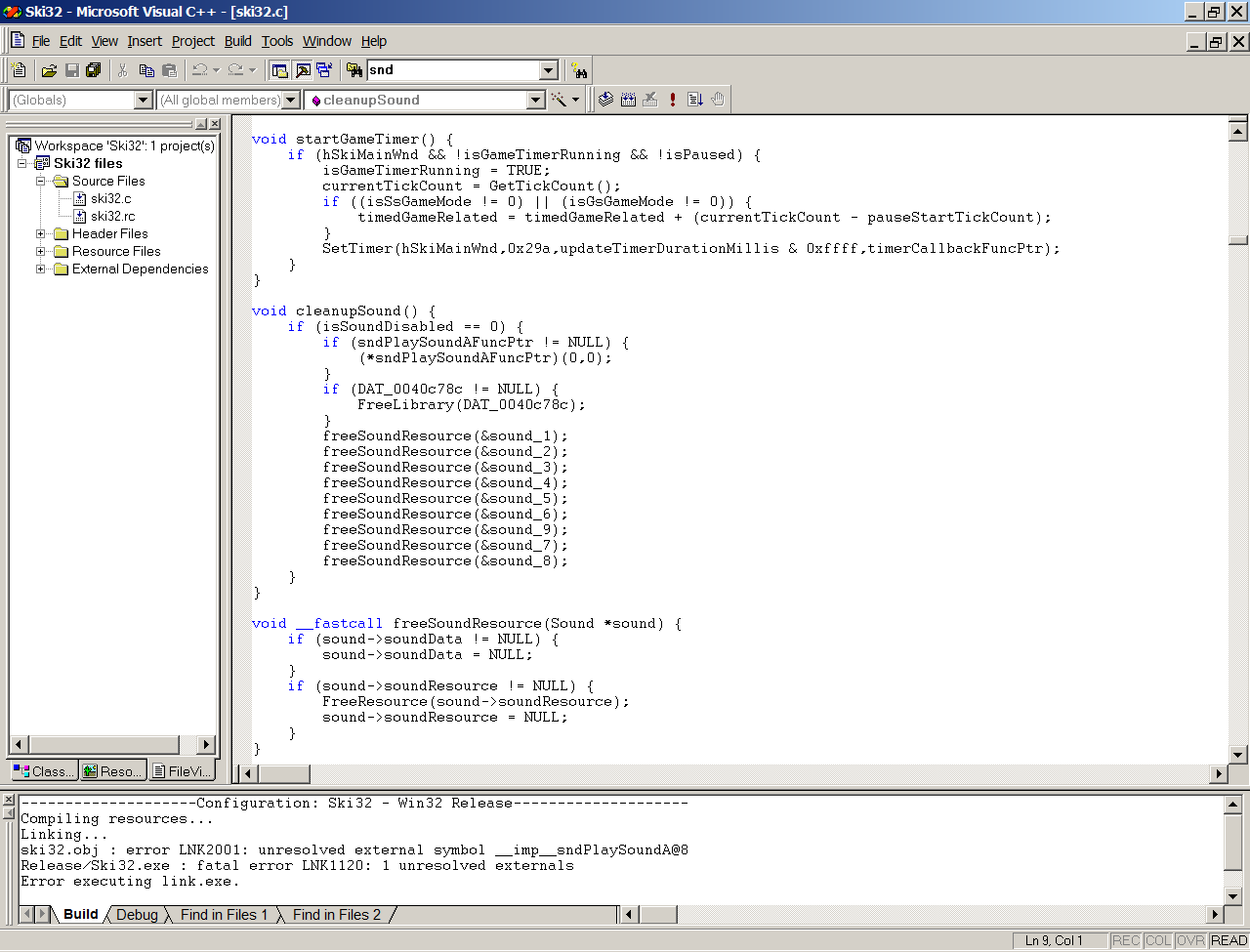Click the Open file toolbar icon
The width and height of the screenshot is (1250, 952).
(49, 70)
